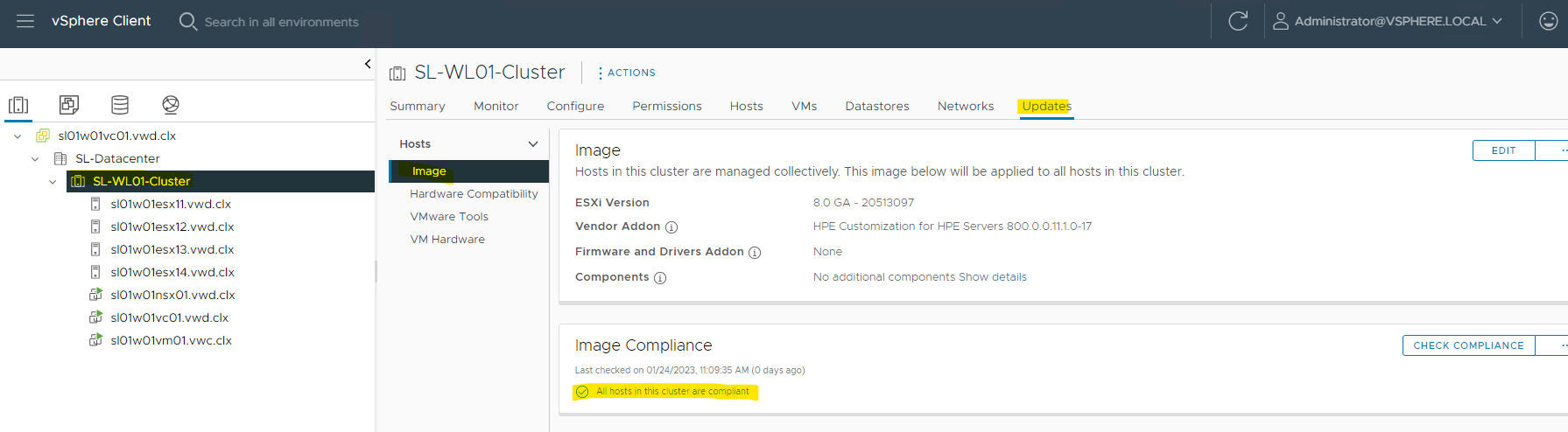Click the vCenter icon for sl01w01vc01.vwd.clx root

(x=43, y=136)
